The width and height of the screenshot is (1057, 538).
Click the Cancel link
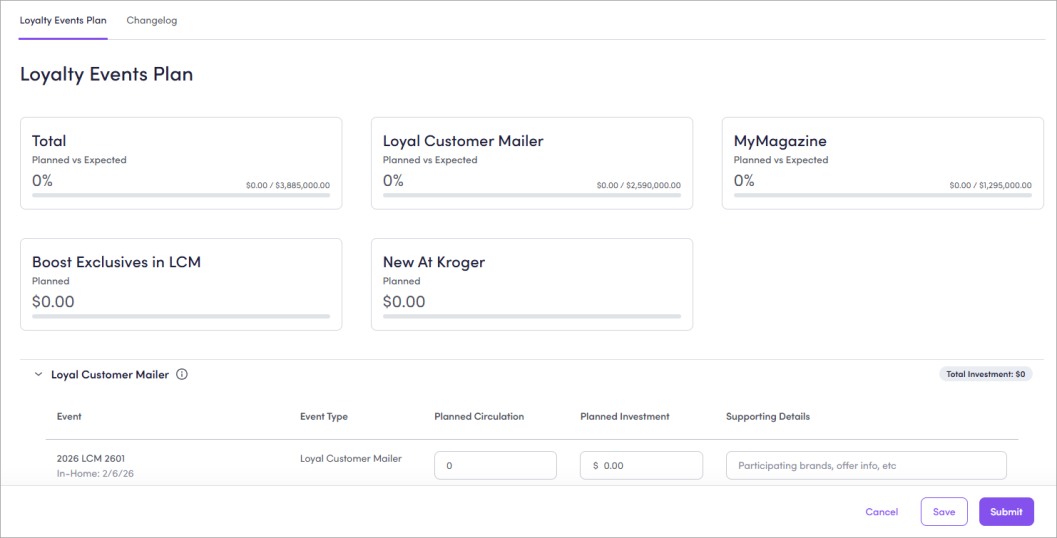[x=881, y=512]
